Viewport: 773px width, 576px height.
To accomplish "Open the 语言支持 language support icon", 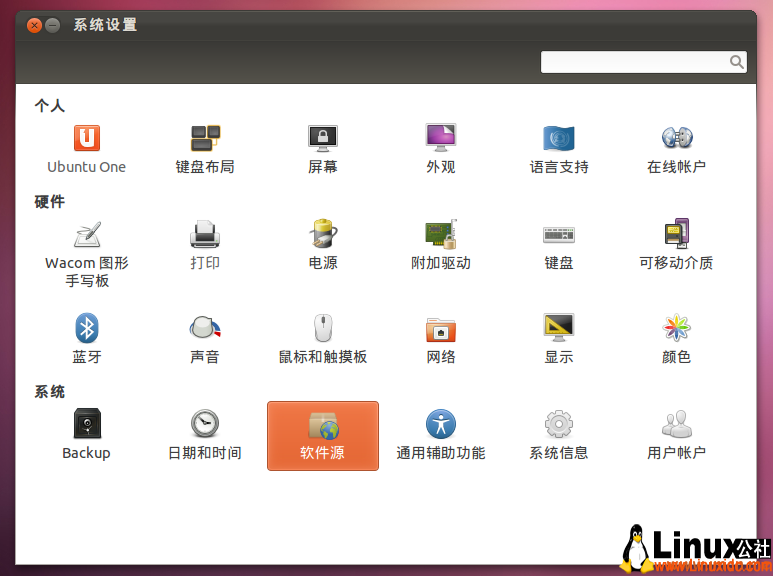I will point(559,138).
